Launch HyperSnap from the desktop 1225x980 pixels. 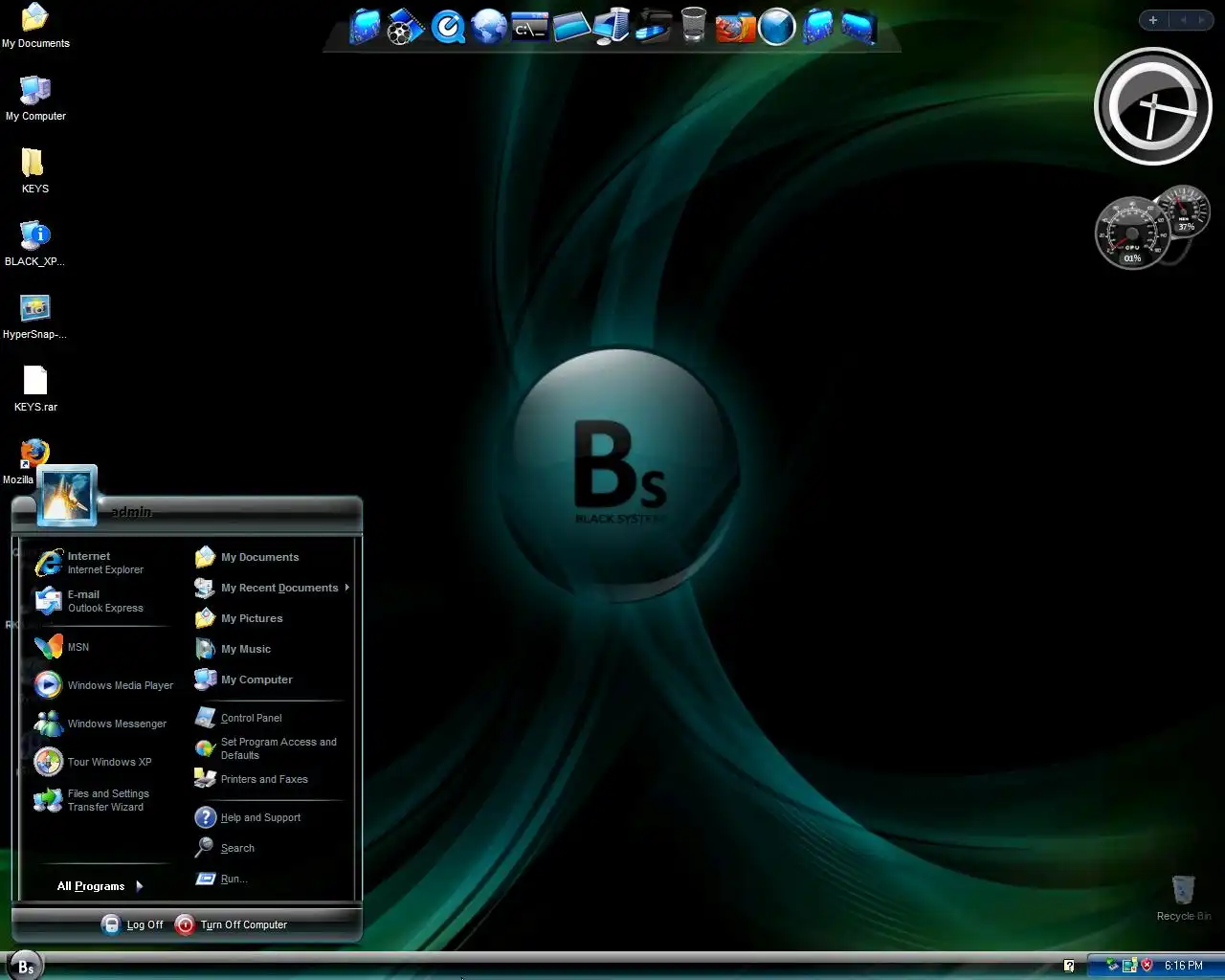[x=35, y=316]
